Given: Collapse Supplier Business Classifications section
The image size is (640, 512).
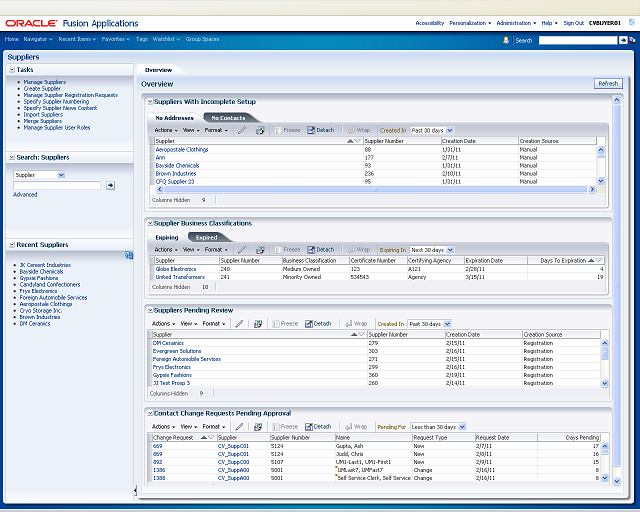Looking at the screenshot, I should pos(150,223).
